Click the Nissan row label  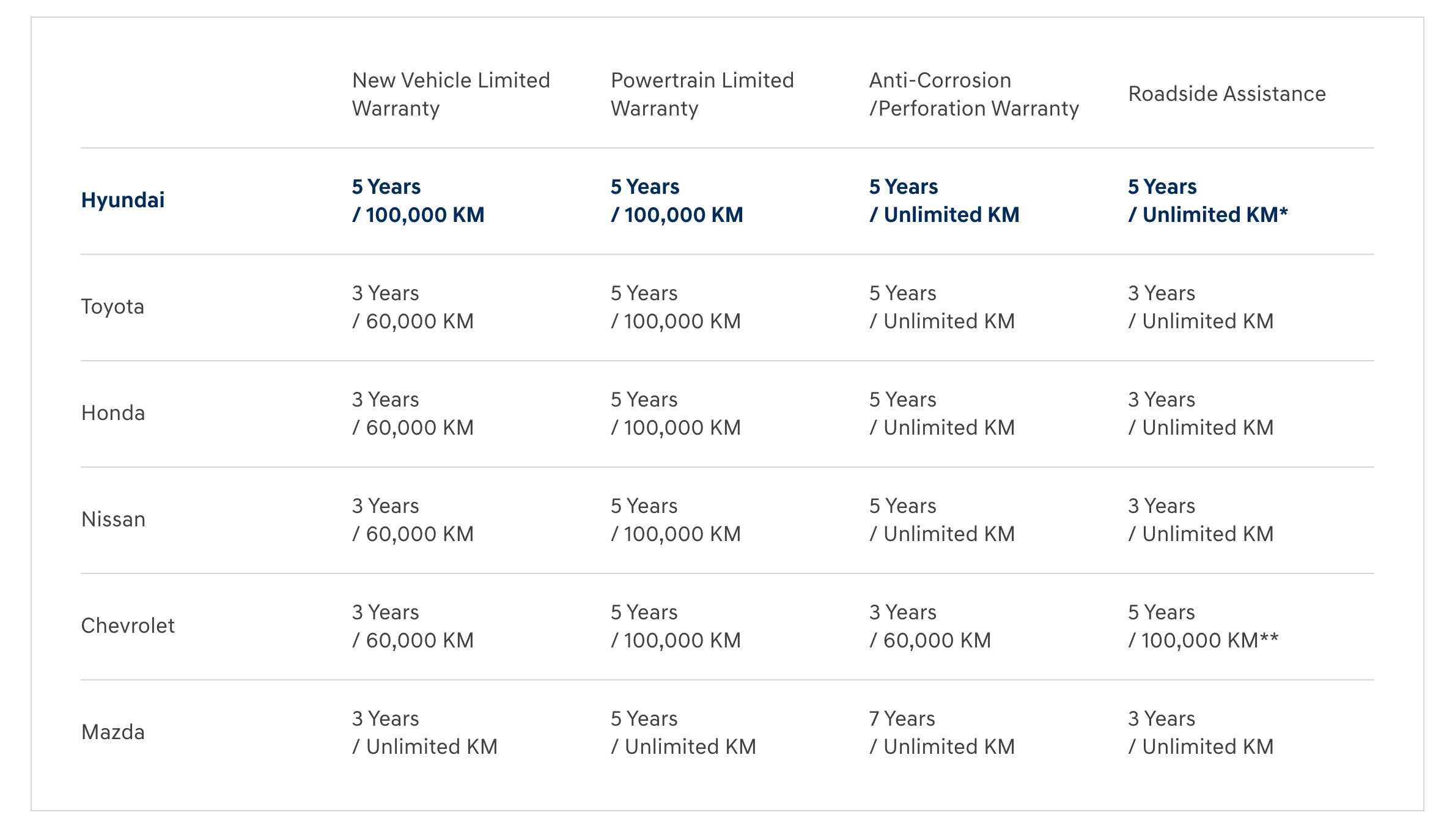[x=113, y=520]
